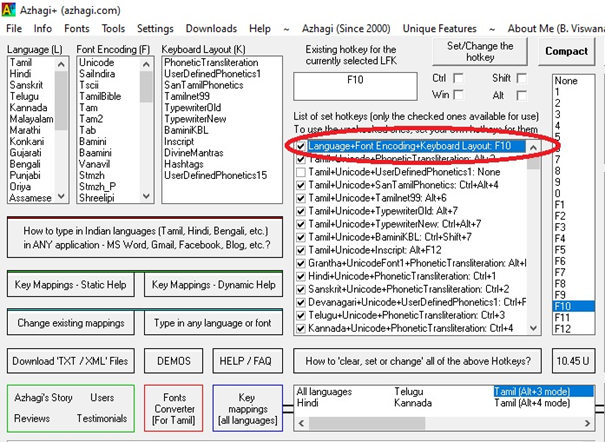Open Fonts Converter [For Tamil]
The width and height of the screenshot is (605, 442).
[174, 408]
